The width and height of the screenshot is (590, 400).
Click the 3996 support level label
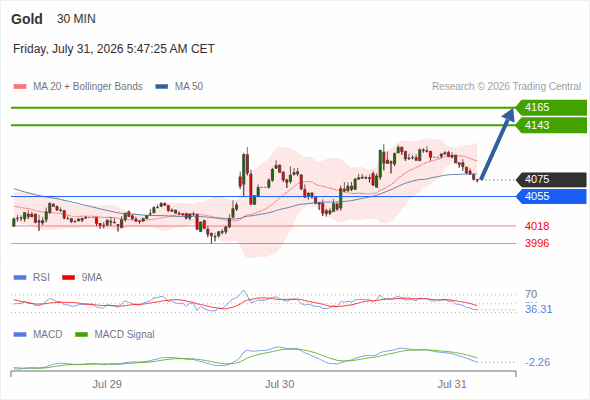[537, 243]
